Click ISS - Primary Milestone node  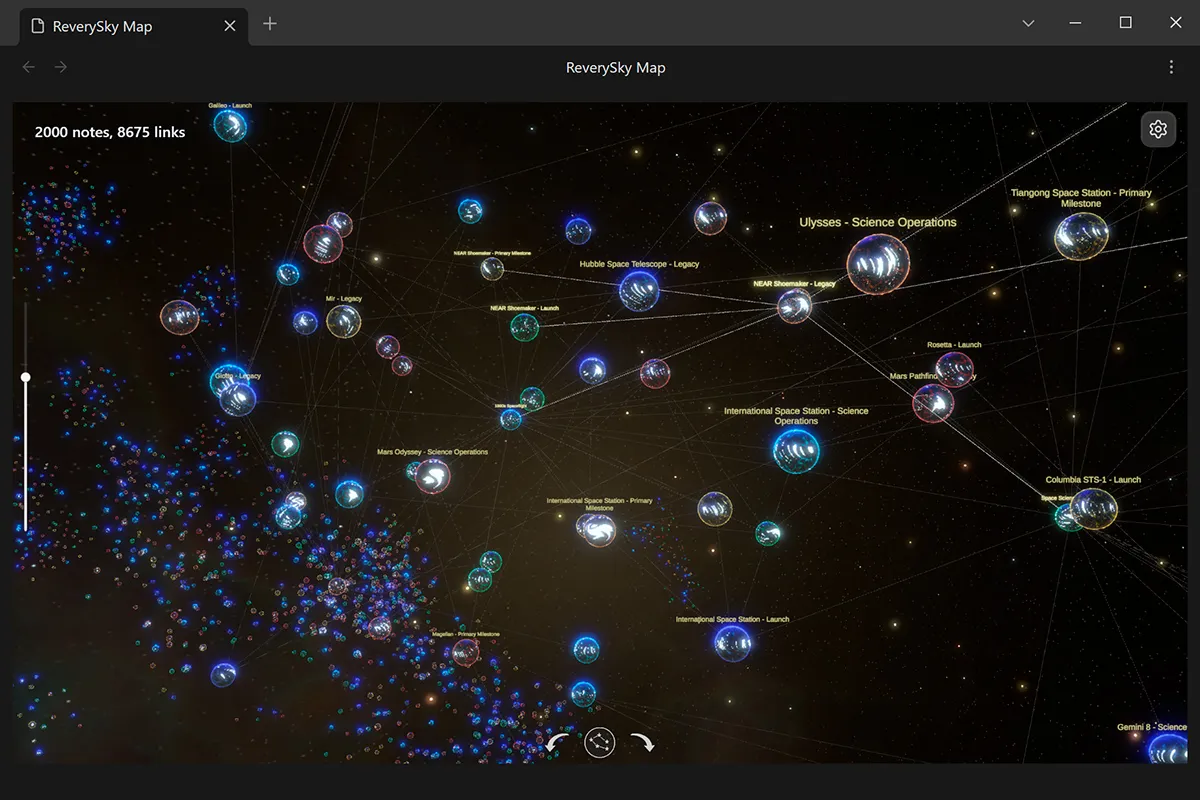597,530
